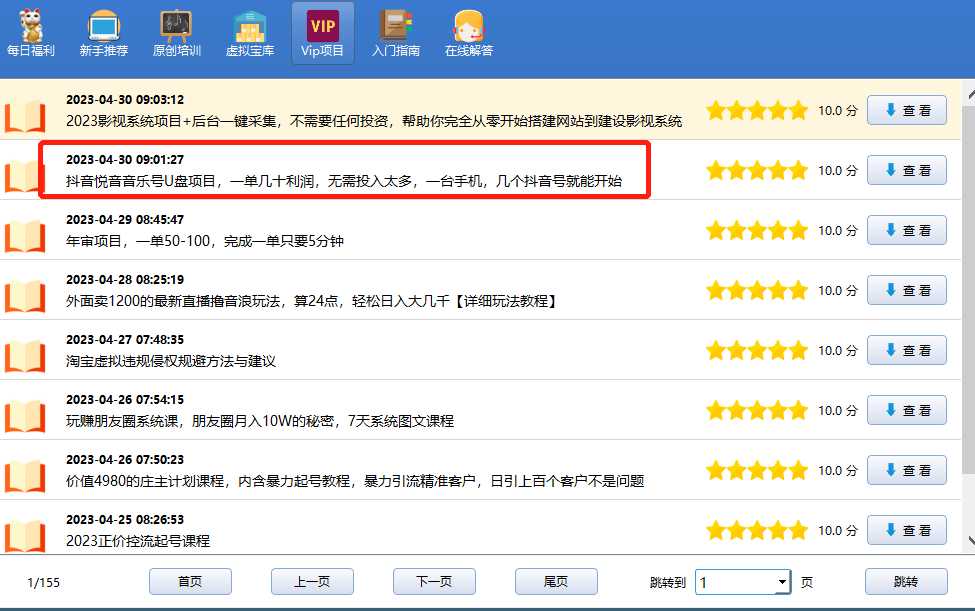Viewport: 975px width, 611px height.
Task: Click book icon for 玩赚朋友圈系统课 row
Action: pyautogui.click(x=25, y=416)
